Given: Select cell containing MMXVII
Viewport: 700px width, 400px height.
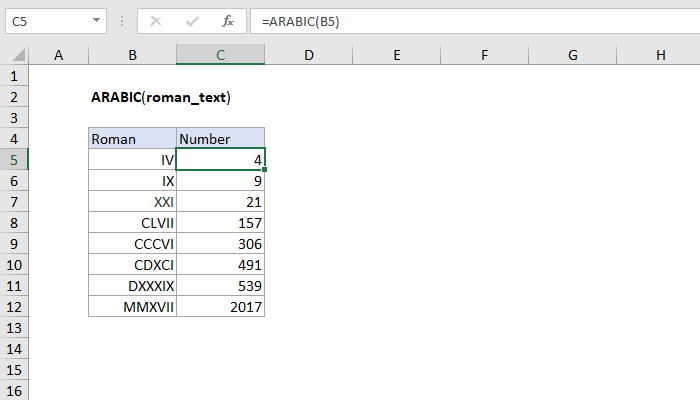Looking at the screenshot, I should point(133,307).
